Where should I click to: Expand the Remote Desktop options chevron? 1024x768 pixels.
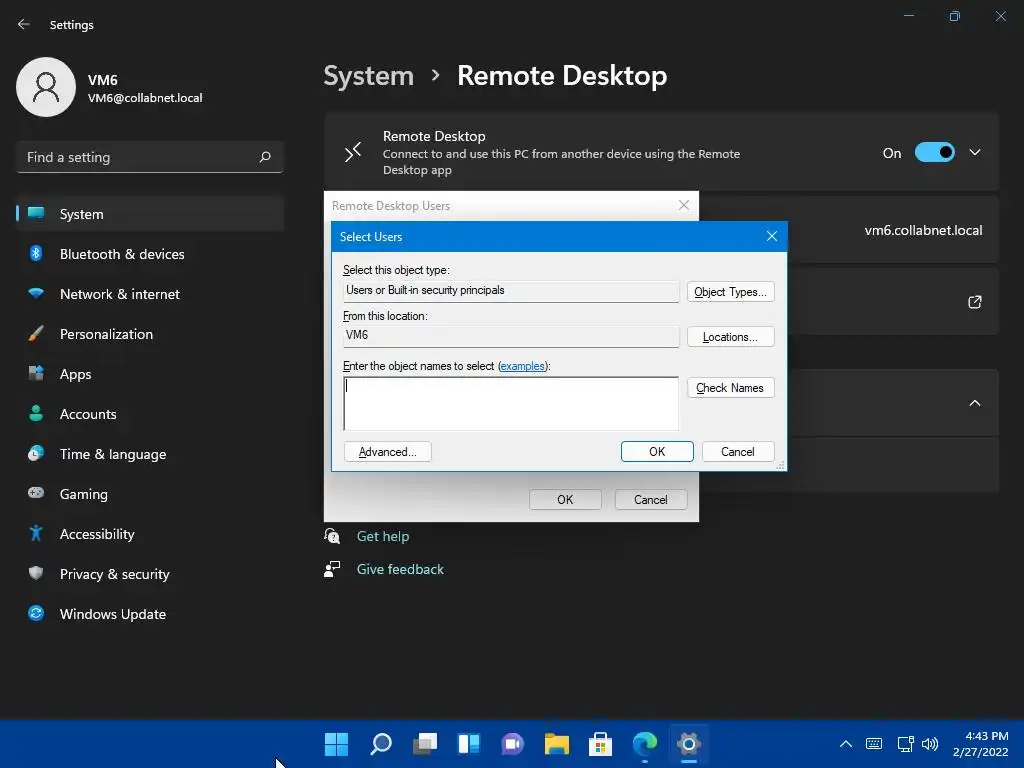pyautogui.click(x=974, y=153)
